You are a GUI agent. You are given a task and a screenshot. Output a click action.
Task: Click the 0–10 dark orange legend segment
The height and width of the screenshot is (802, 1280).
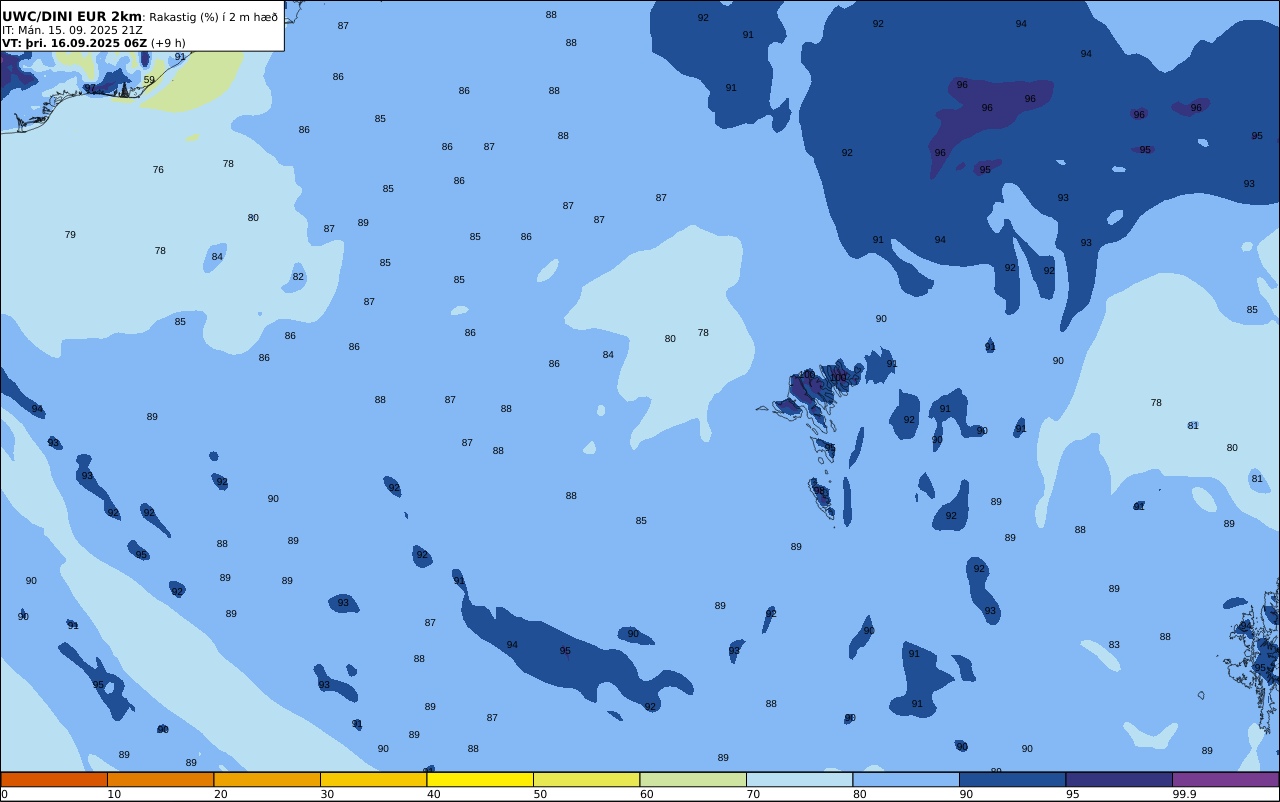pos(54,779)
